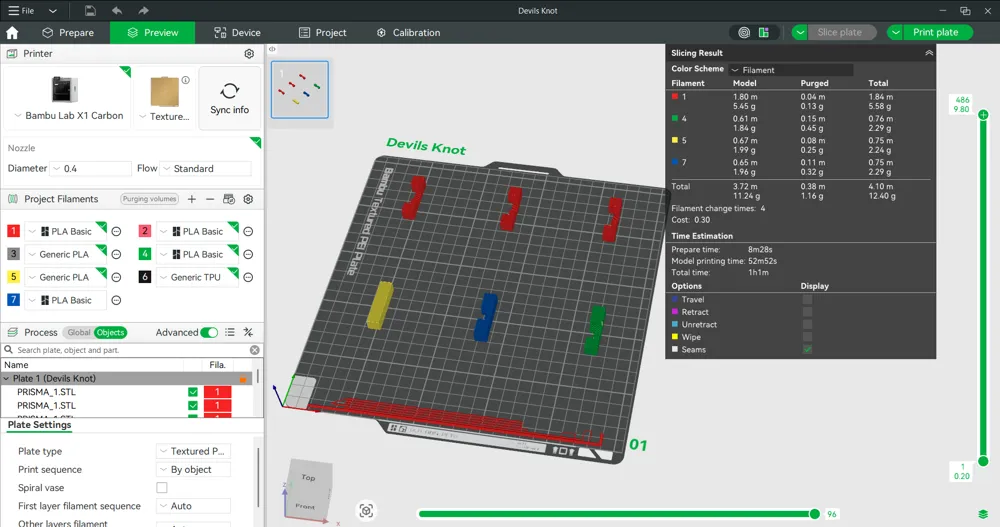
Task: Open Project Filaments settings gear
Action: tap(249, 199)
